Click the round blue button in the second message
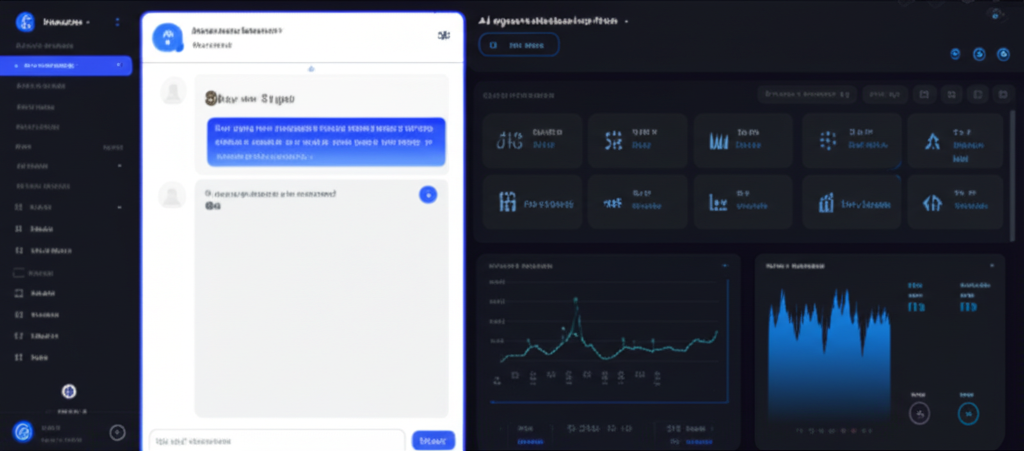The width and height of the screenshot is (1024, 451). pos(428,194)
